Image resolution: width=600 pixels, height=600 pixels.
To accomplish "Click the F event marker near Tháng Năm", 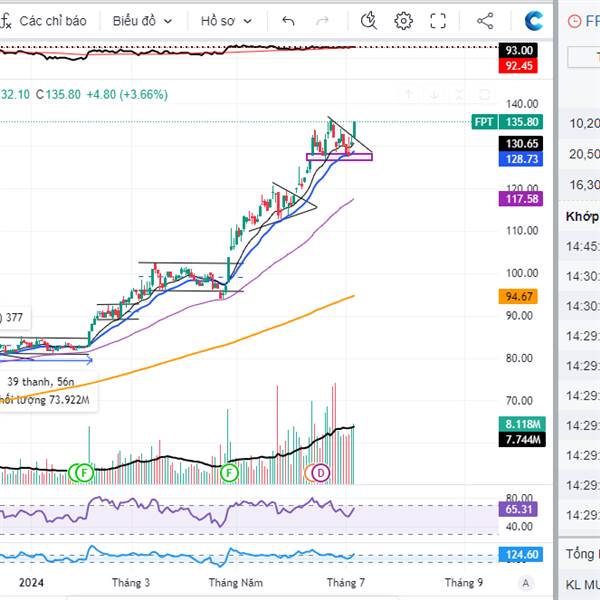I will click(229, 473).
